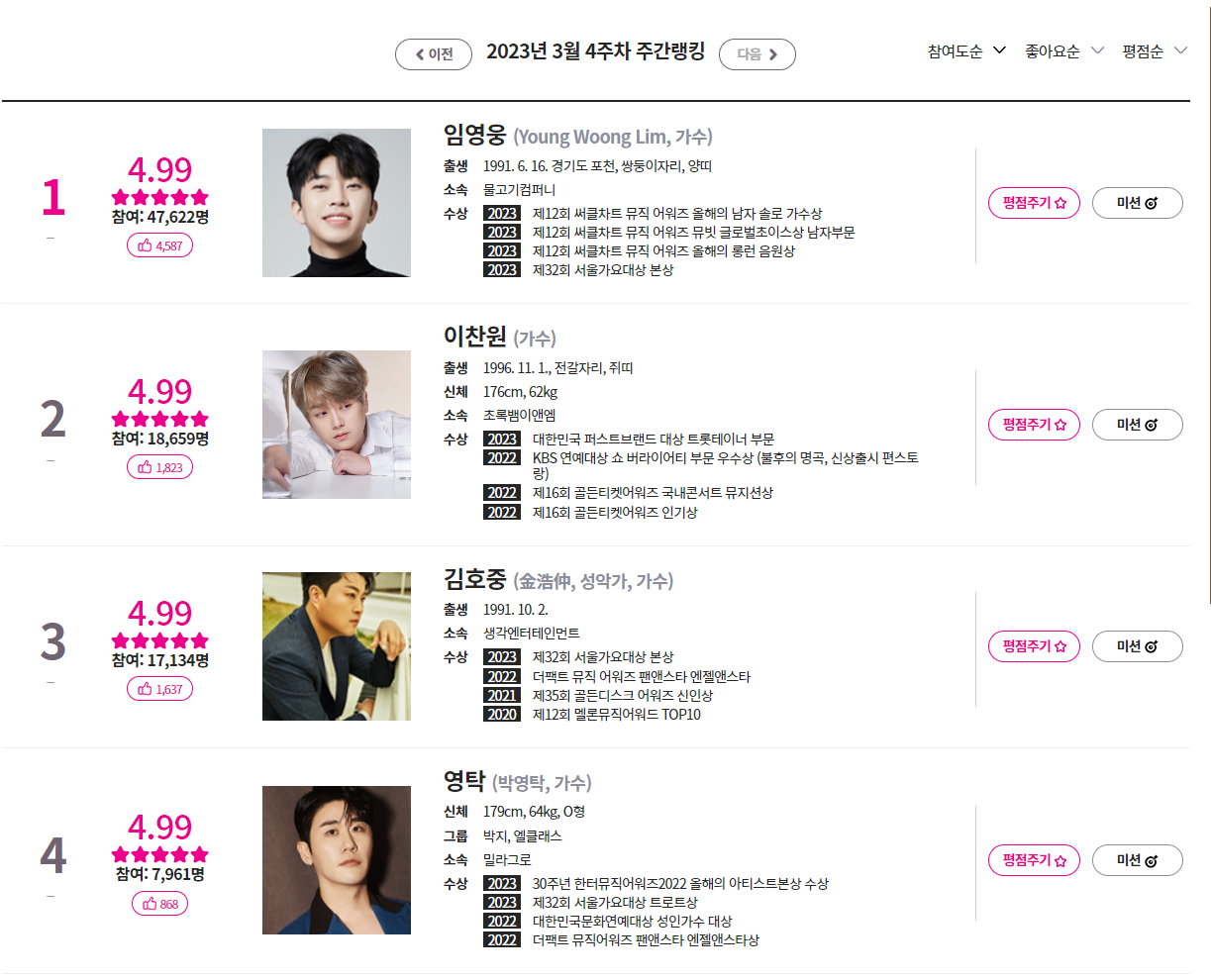Give 김호중 a rating with 평점주기
This screenshot has width=1211, height=980.
(1034, 646)
